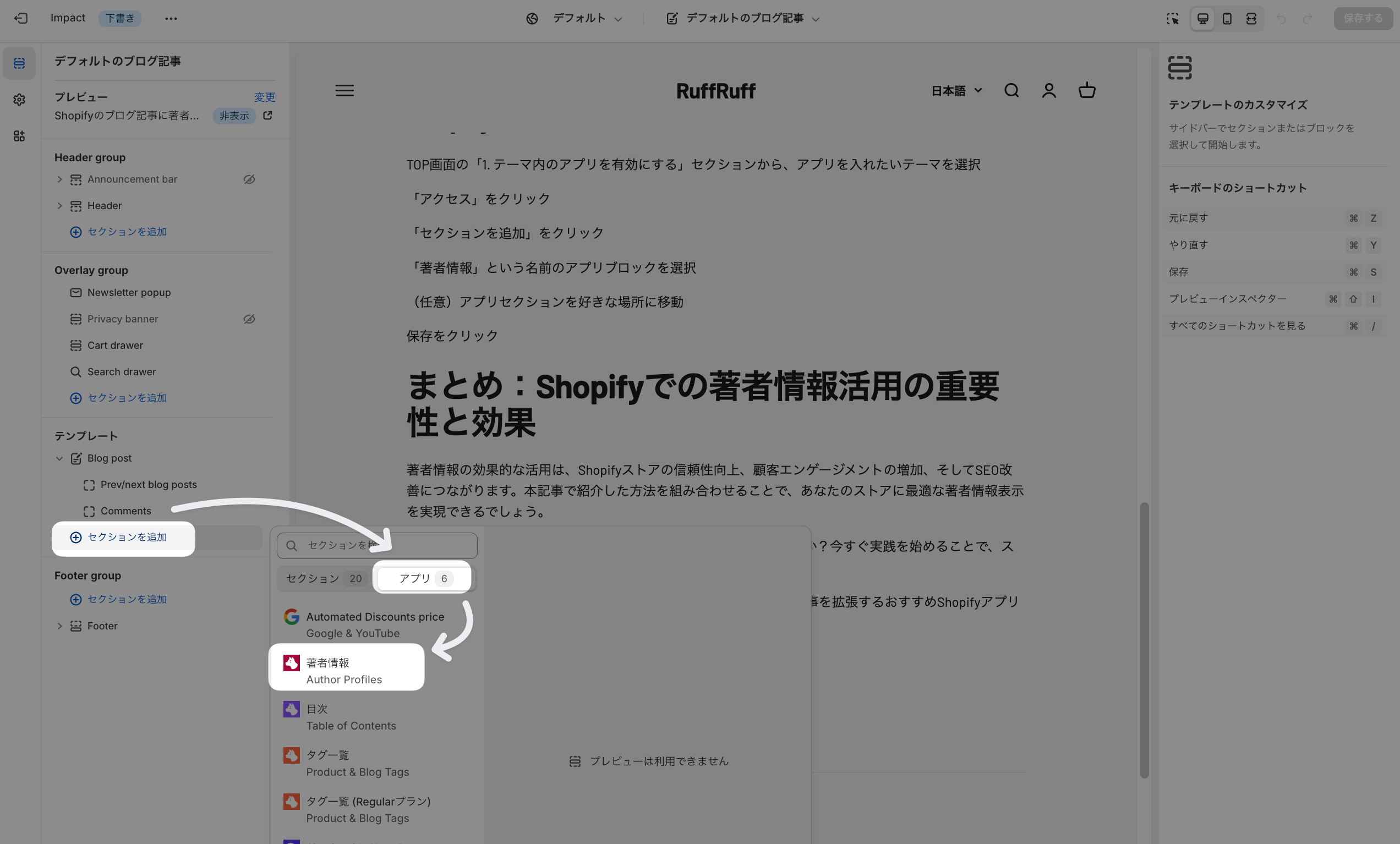Open the storefront hamburger menu
The image size is (1400, 844).
click(344, 90)
